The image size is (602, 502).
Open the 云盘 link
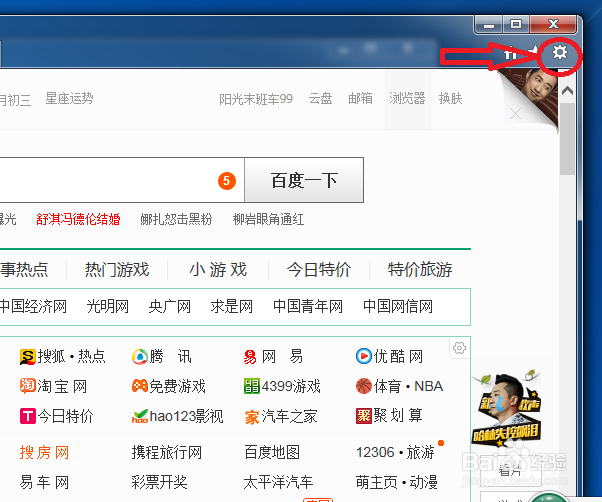click(x=320, y=99)
